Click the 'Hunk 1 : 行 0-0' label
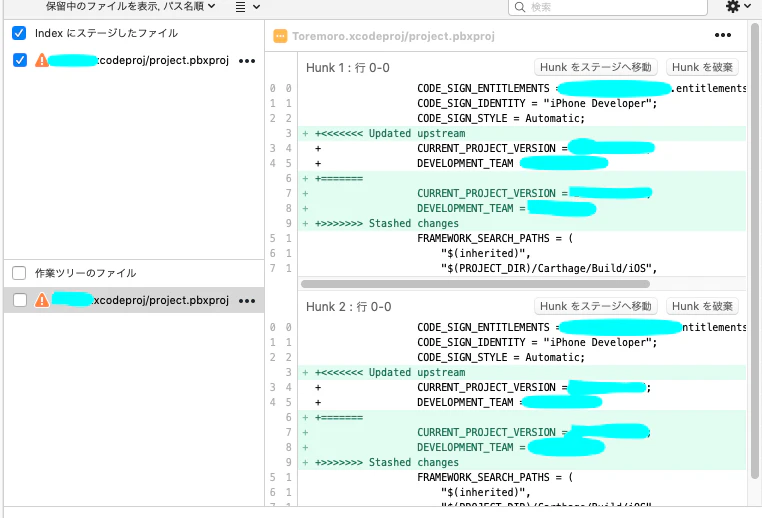 click(347, 68)
